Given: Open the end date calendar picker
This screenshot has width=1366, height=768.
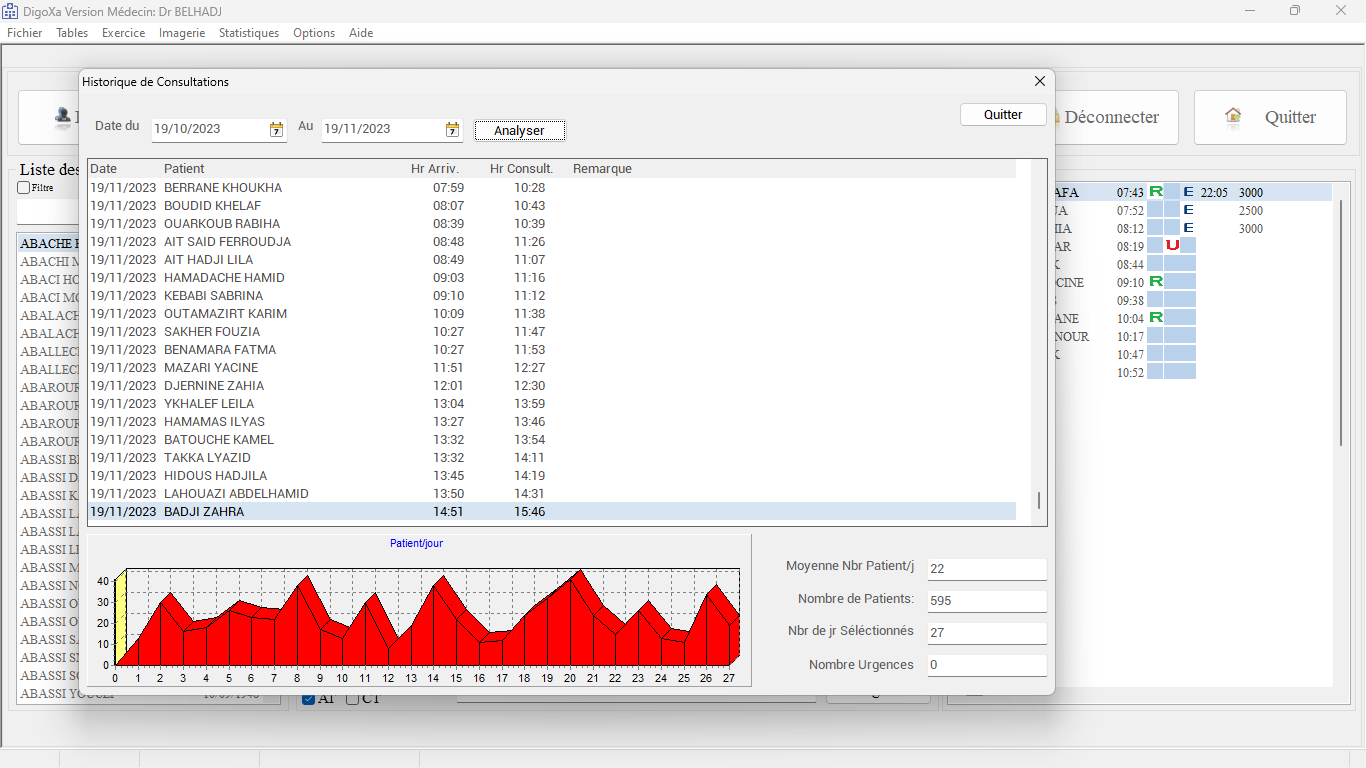Looking at the screenshot, I should [452, 130].
